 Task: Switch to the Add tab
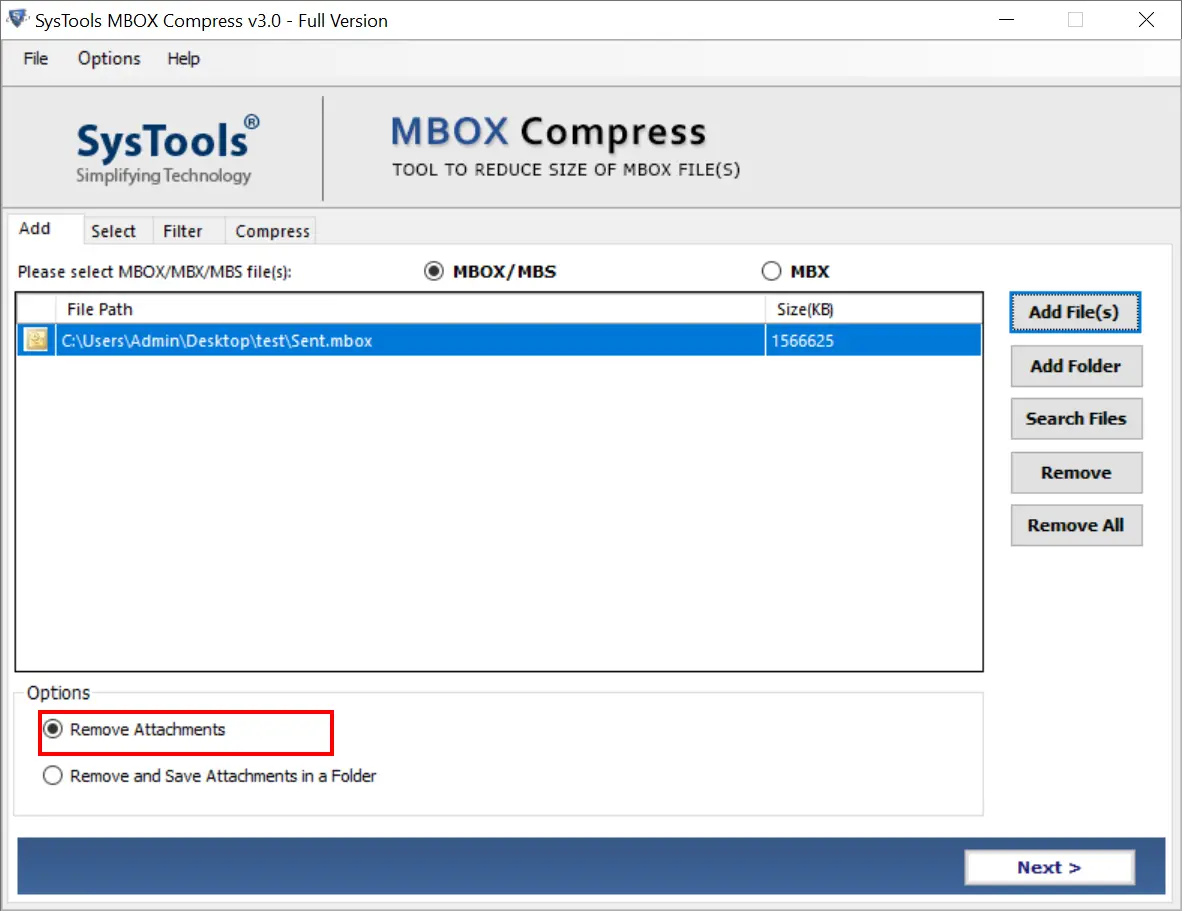44,229
